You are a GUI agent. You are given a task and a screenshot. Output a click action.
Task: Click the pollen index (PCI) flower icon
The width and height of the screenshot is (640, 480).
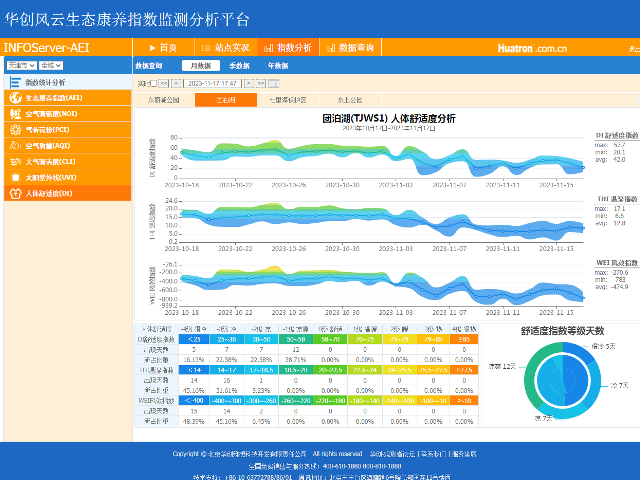[15, 130]
